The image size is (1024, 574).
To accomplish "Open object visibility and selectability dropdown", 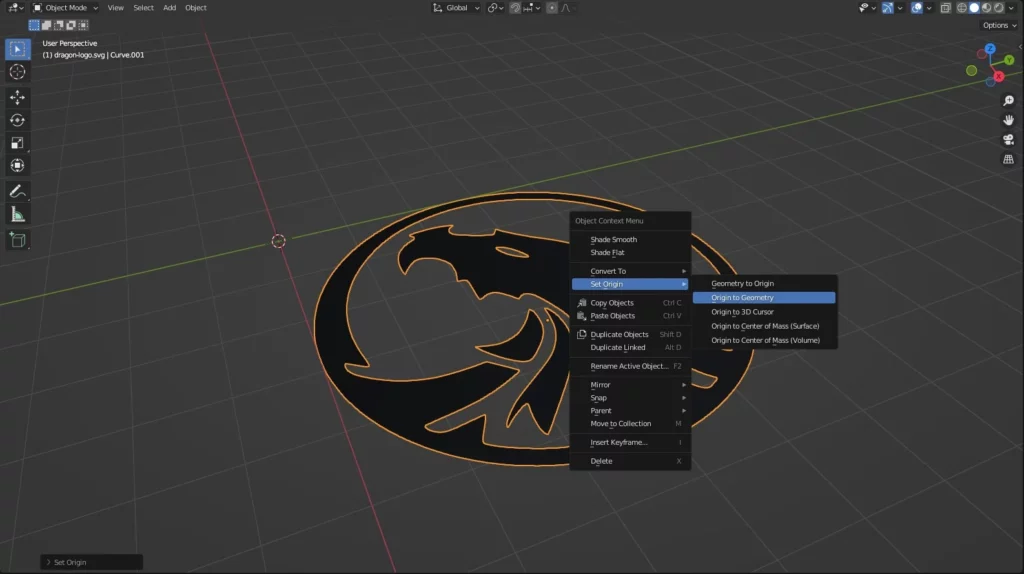I will point(867,8).
